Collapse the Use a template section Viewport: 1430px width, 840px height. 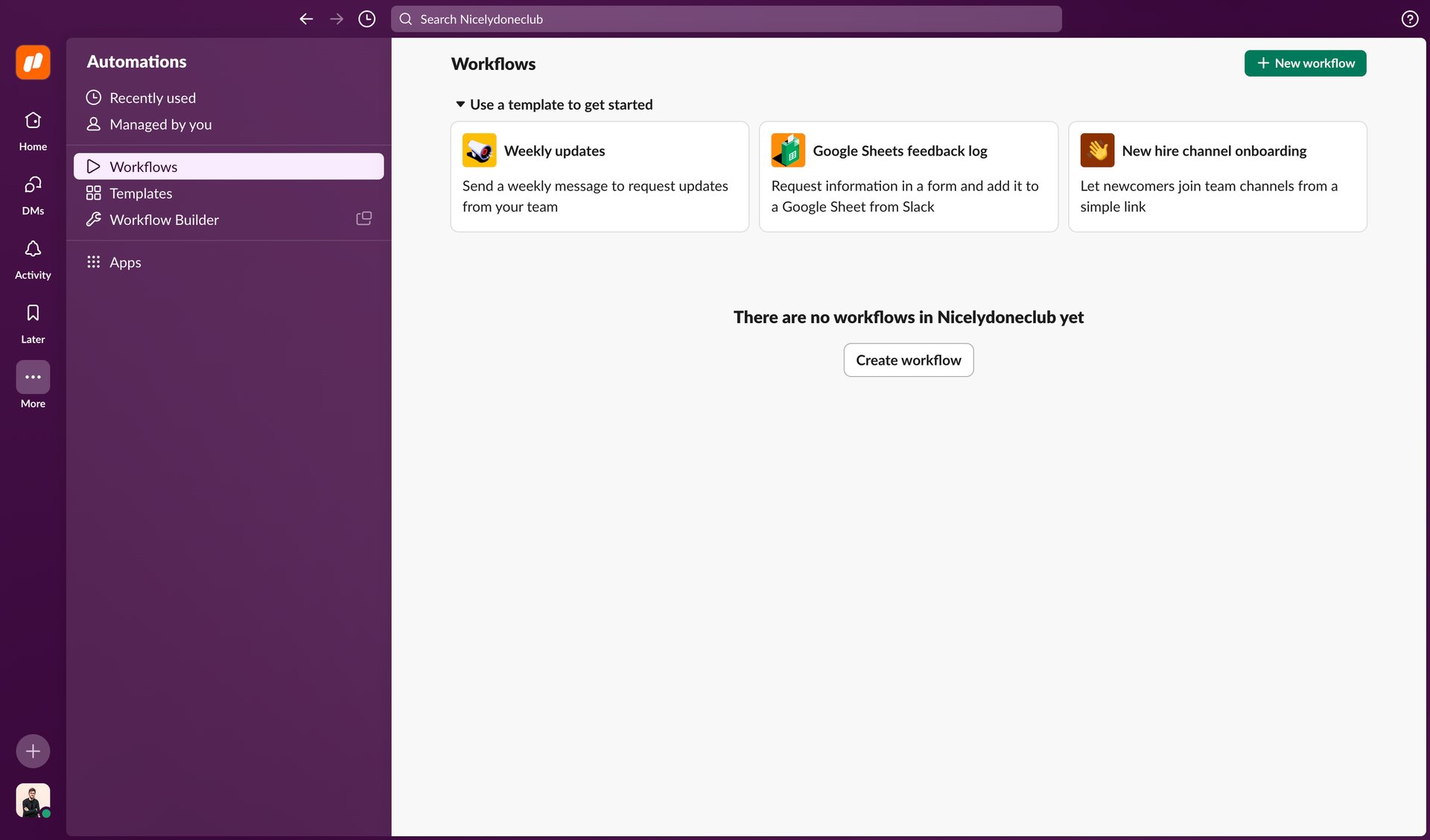(x=460, y=104)
